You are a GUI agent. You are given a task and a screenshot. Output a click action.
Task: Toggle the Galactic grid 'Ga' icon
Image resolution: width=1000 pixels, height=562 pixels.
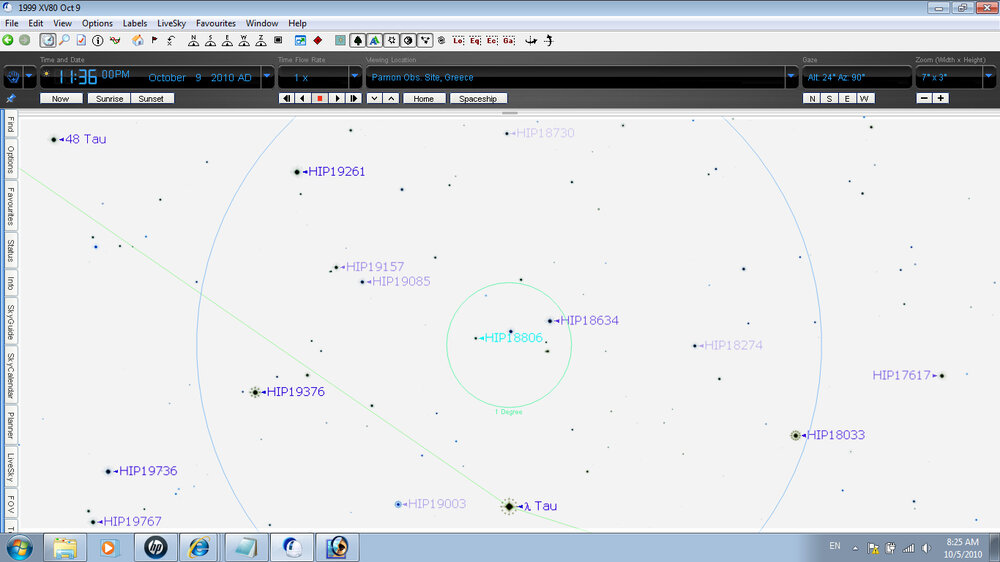coord(509,41)
